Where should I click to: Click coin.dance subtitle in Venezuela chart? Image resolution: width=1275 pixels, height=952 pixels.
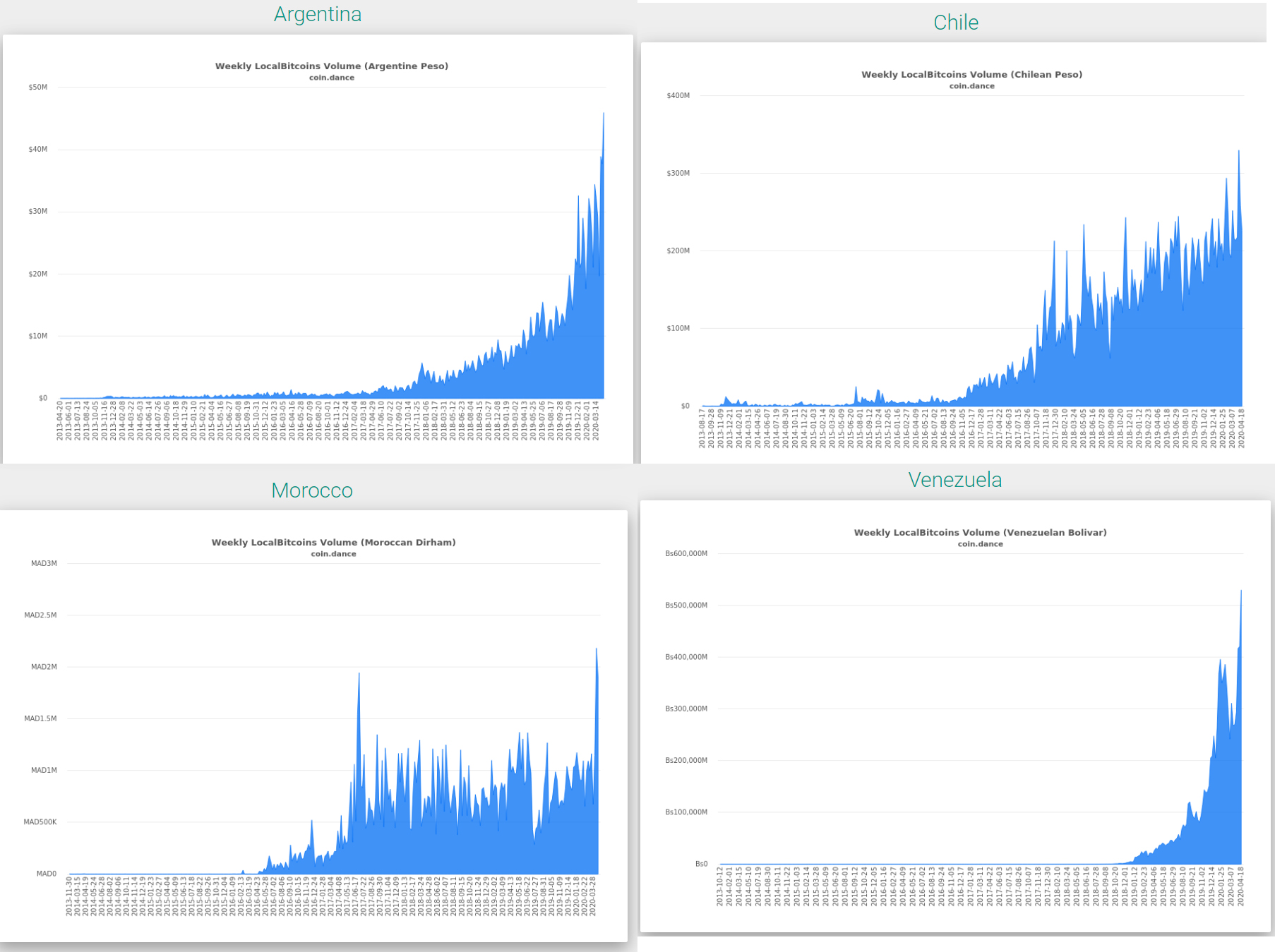(980, 544)
